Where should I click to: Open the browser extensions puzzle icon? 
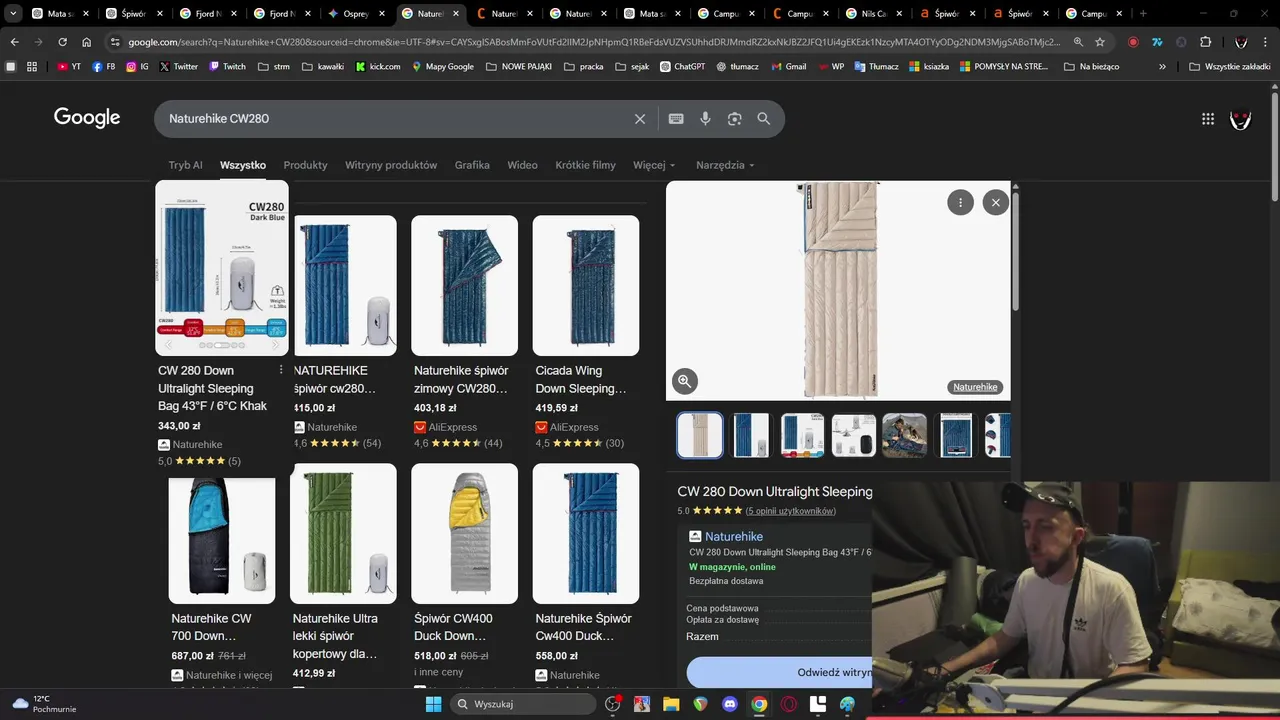[x=1205, y=42]
